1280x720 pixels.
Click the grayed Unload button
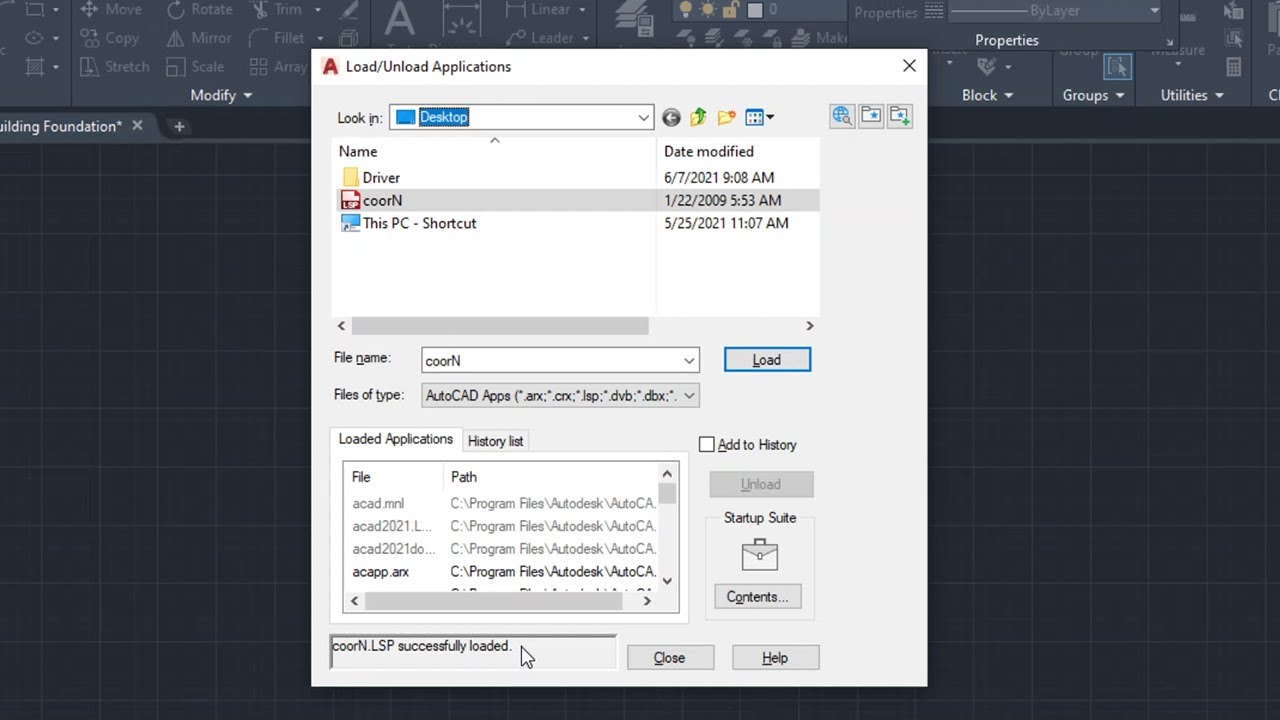pyautogui.click(x=761, y=485)
